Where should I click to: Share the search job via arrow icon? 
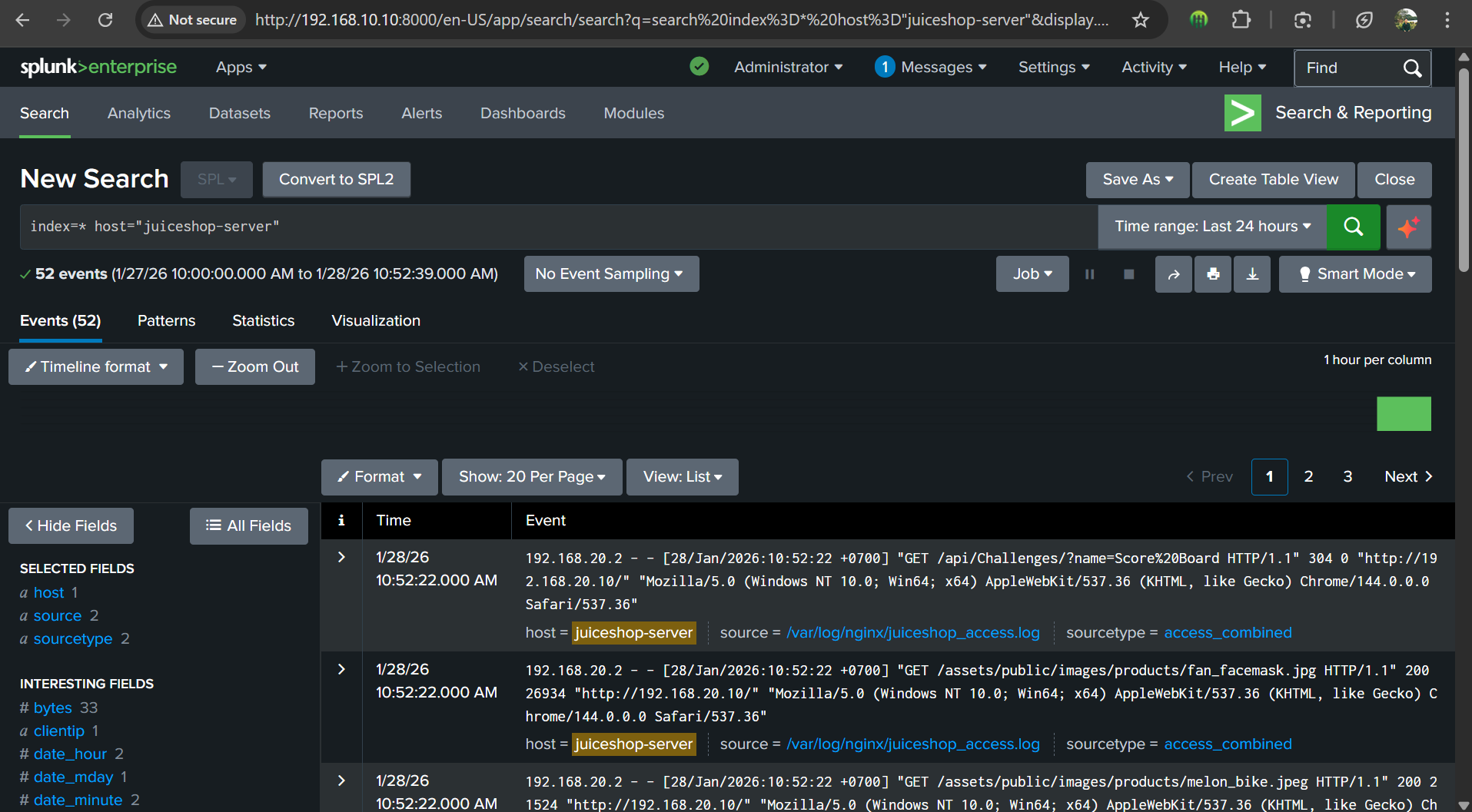click(x=1173, y=274)
